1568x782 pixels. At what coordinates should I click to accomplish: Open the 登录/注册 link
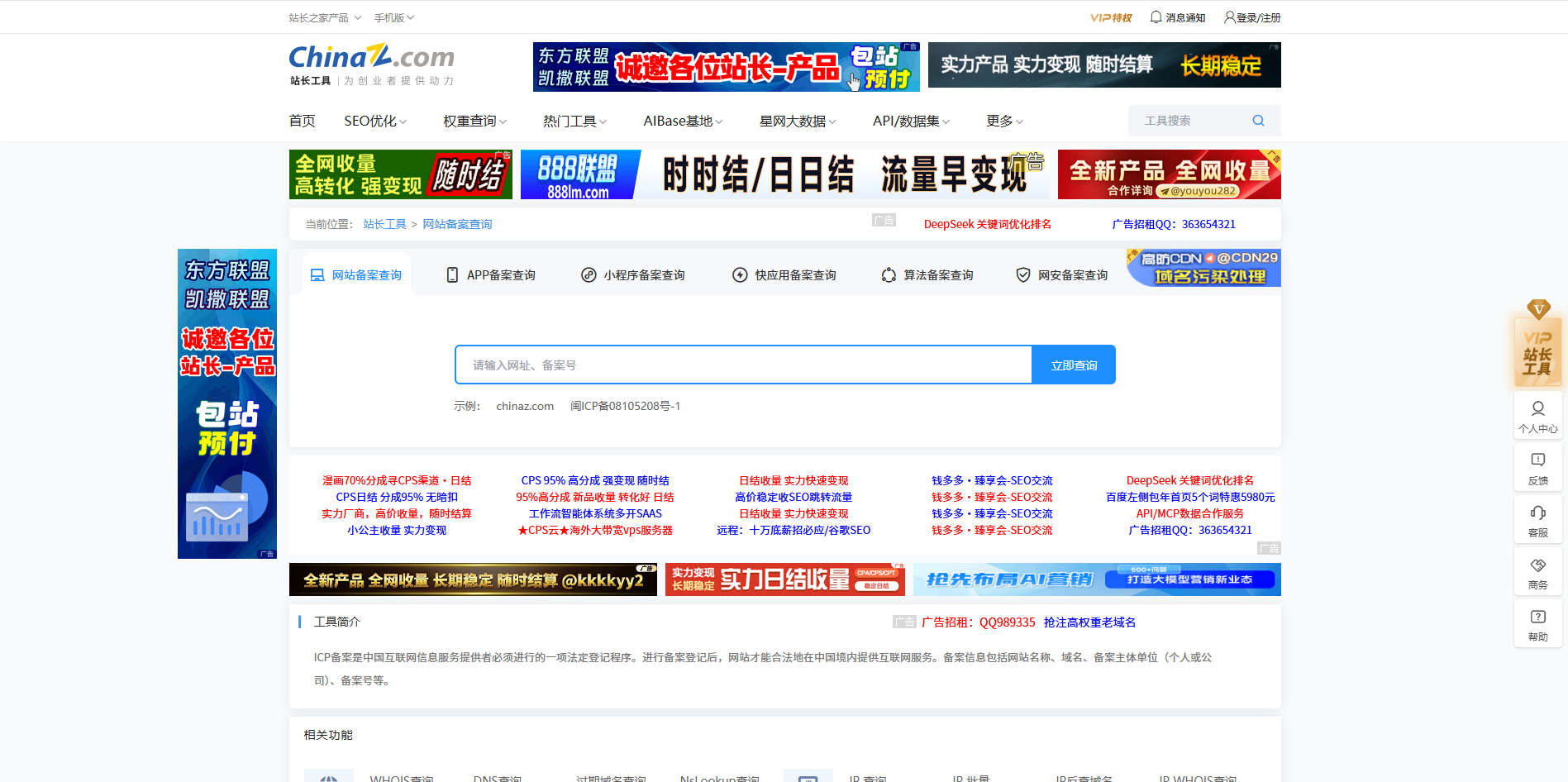point(1252,17)
